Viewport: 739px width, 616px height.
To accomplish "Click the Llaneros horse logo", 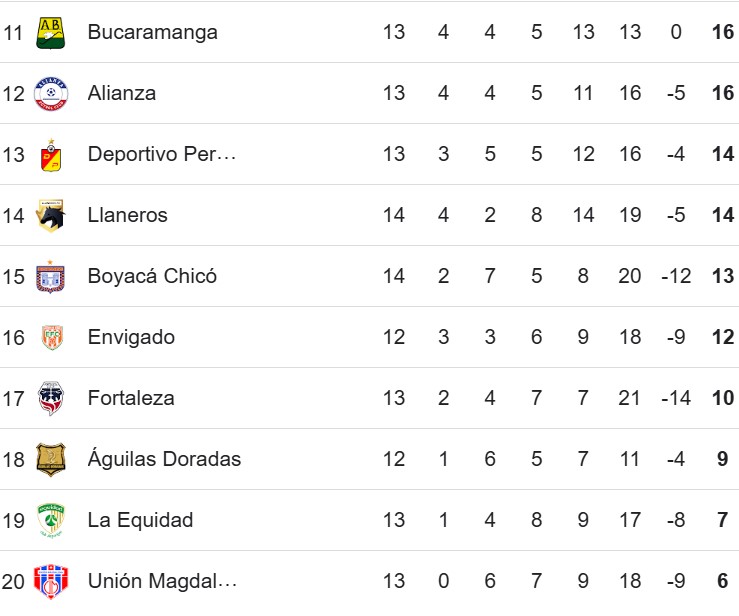I will pyautogui.click(x=50, y=215).
